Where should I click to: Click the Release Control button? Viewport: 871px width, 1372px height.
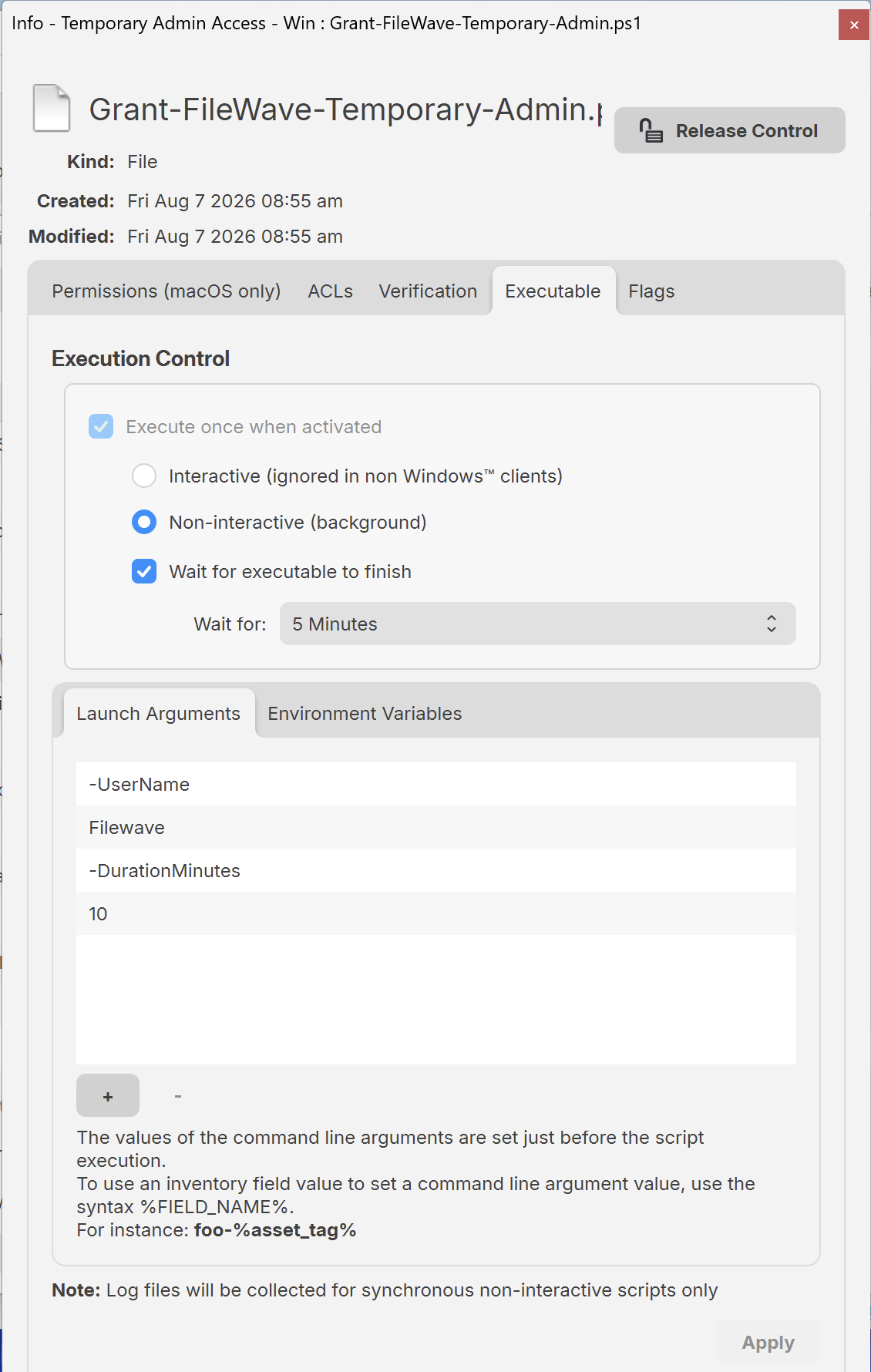click(729, 130)
